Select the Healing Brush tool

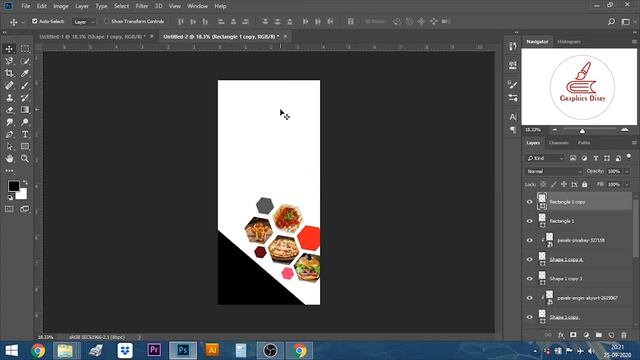(9, 85)
